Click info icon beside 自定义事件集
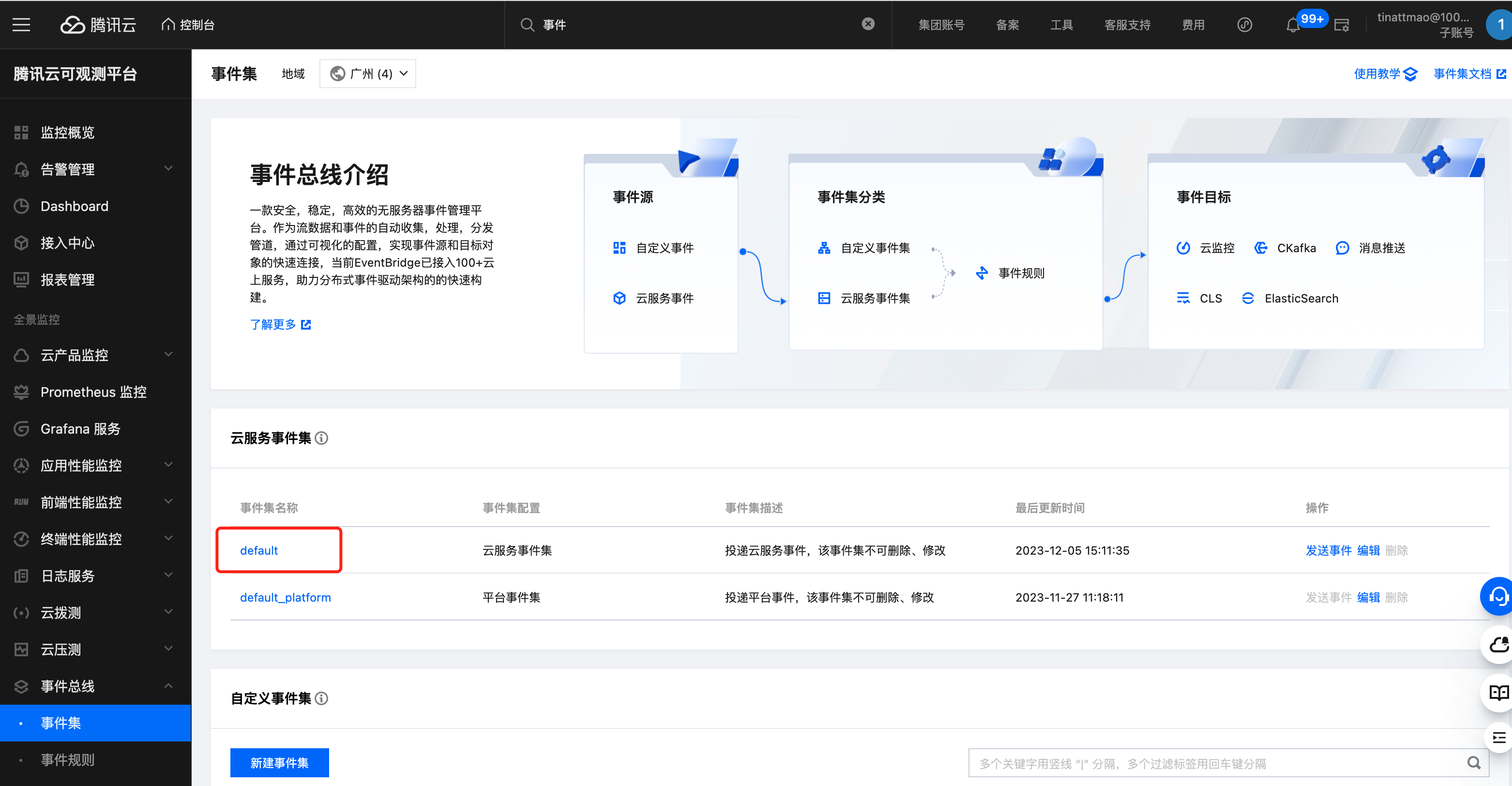Image resolution: width=1512 pixels, height=786 pixels. 322,698
